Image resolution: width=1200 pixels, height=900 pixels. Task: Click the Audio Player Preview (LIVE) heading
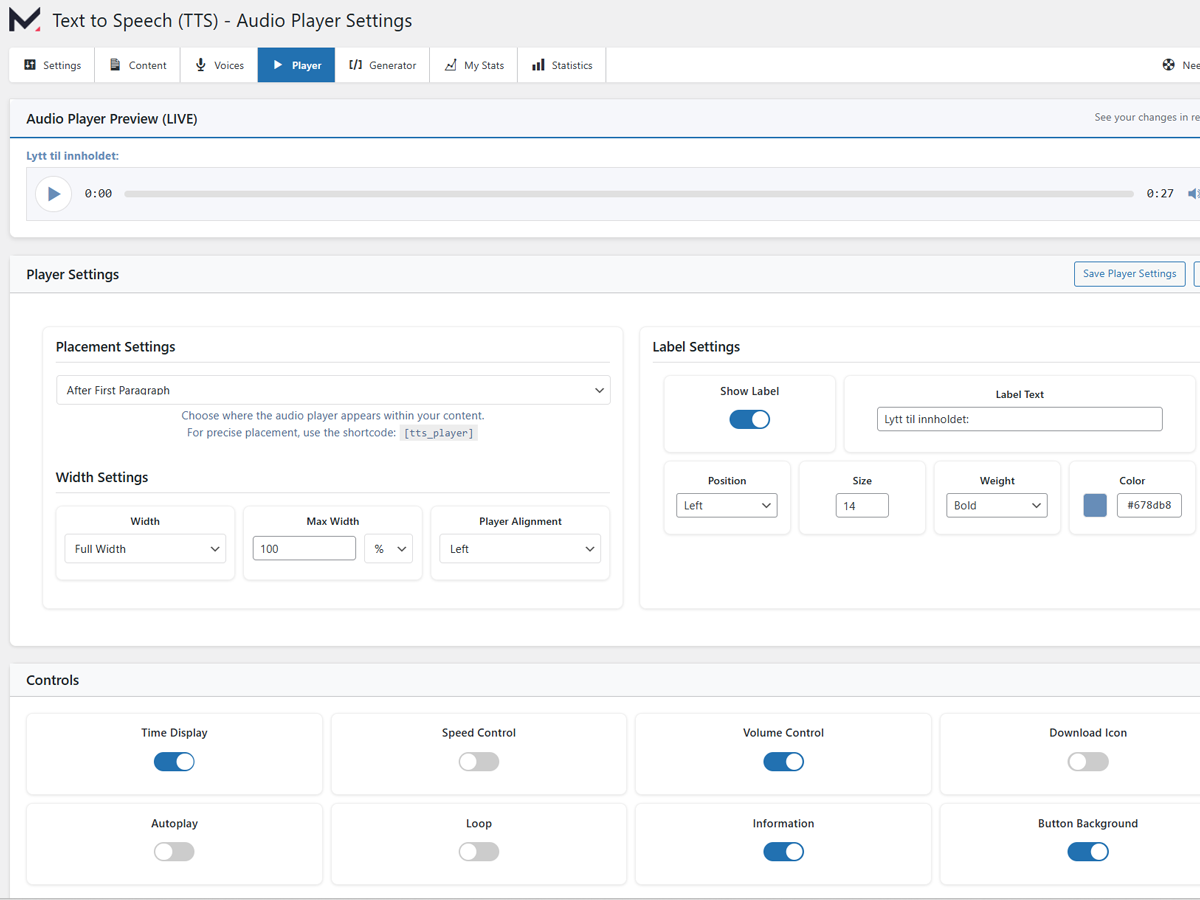[112, 119]
